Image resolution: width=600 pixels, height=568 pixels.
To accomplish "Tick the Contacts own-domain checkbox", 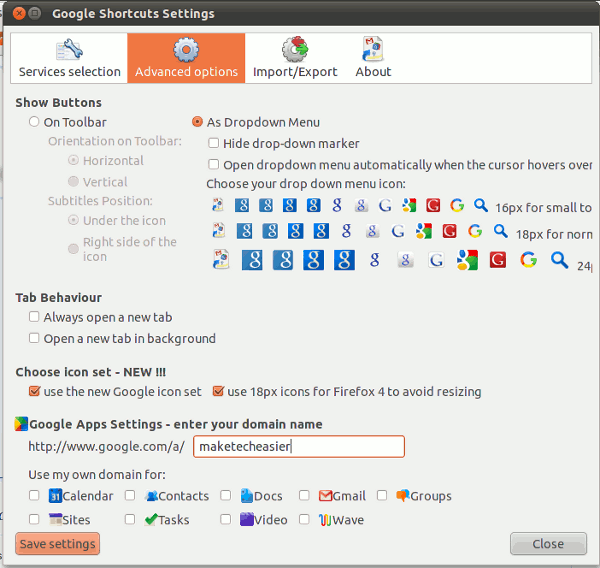I will point(130,495).
